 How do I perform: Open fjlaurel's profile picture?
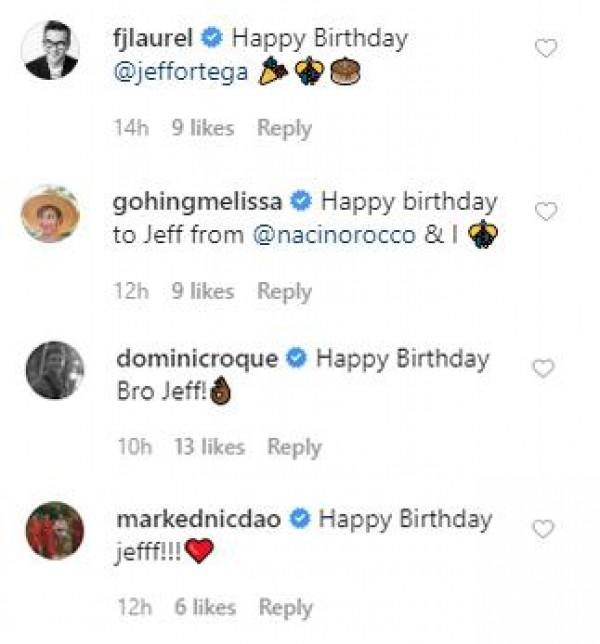point(51,50)
